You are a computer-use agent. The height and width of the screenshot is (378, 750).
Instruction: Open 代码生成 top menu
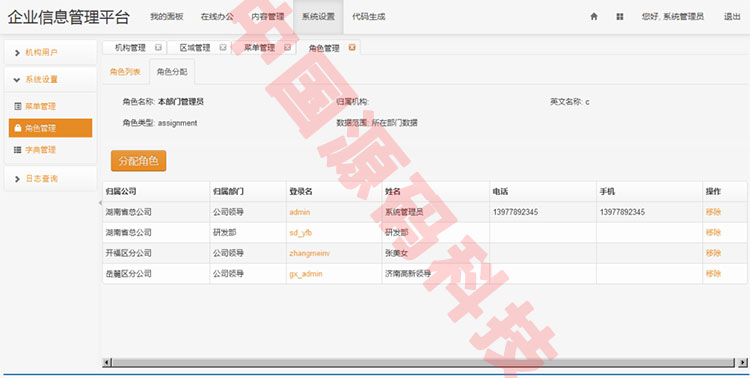[369, 16]
